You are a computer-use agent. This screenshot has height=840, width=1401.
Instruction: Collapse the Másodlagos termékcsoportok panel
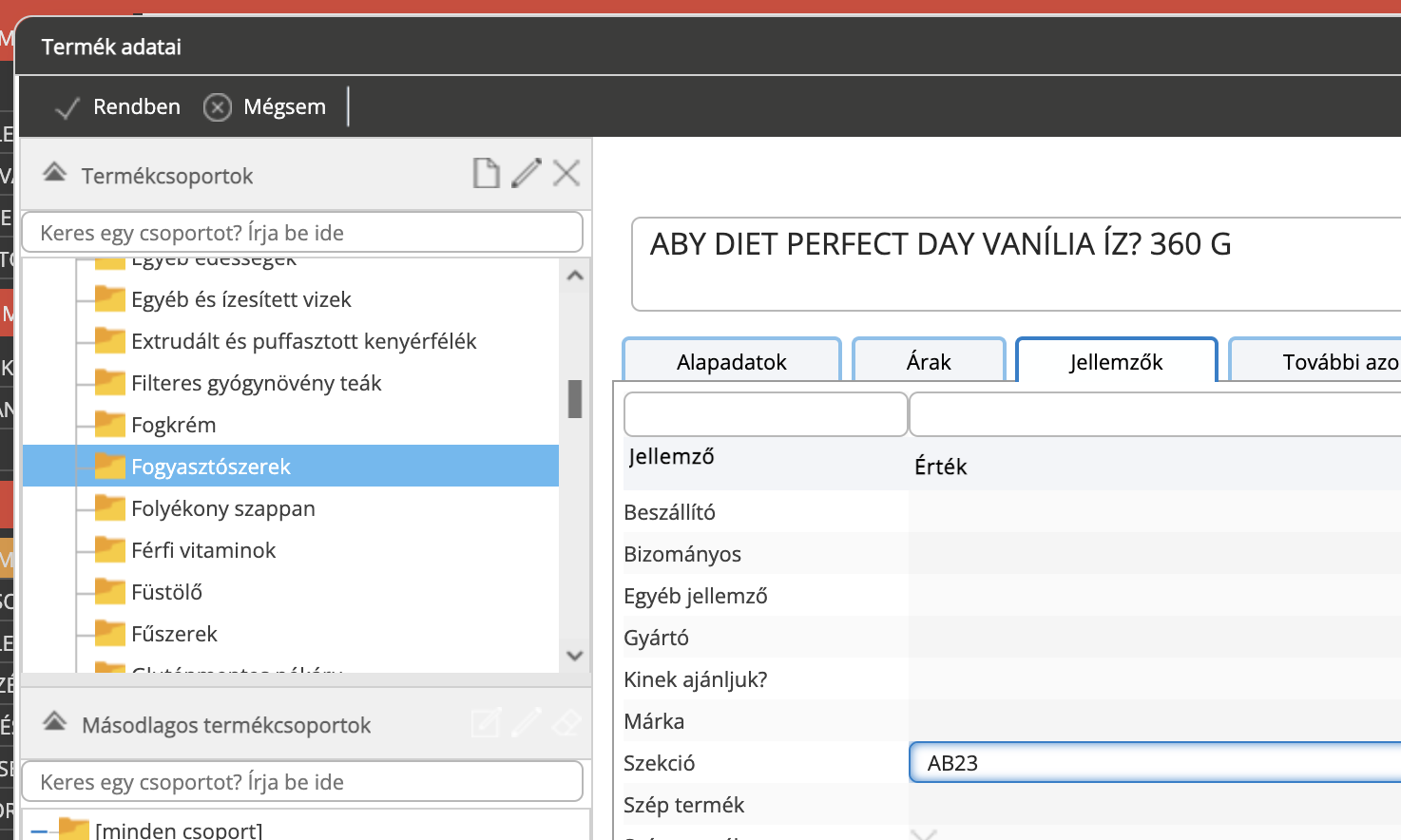click(55, 722)
